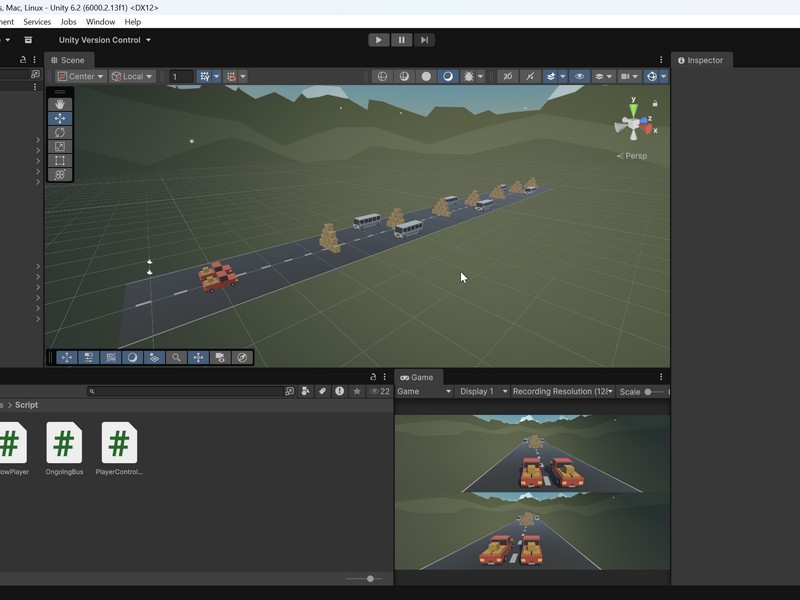Select the Rect transform tool
The image size is (800, 600).
pos(60,161)
